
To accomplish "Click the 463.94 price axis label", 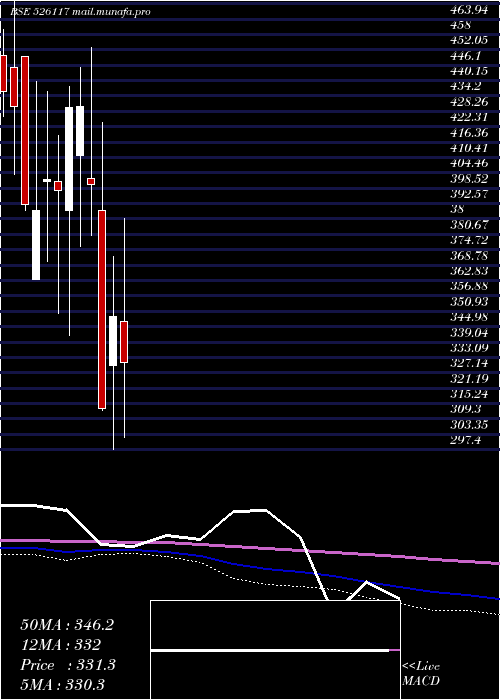I will click(469, 10).
